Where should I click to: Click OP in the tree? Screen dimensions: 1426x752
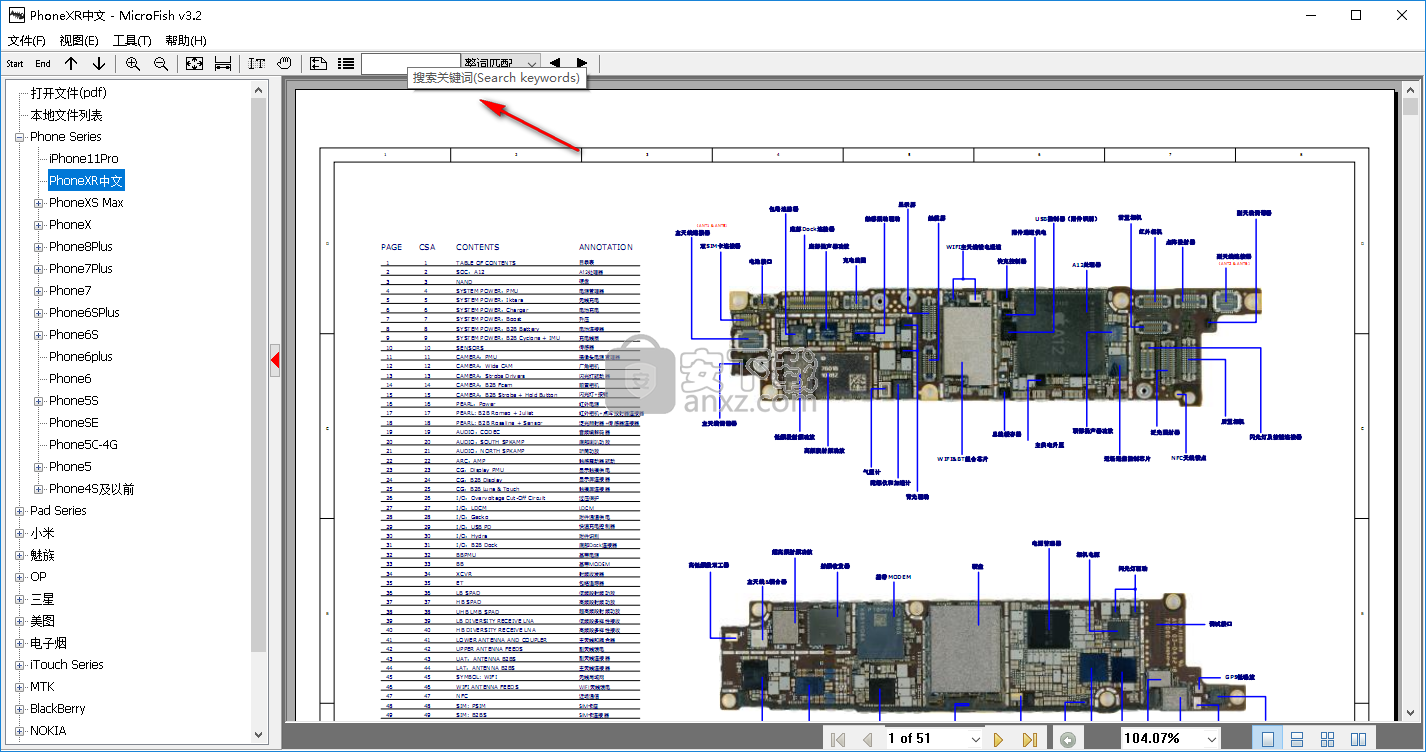pos(38,577)
